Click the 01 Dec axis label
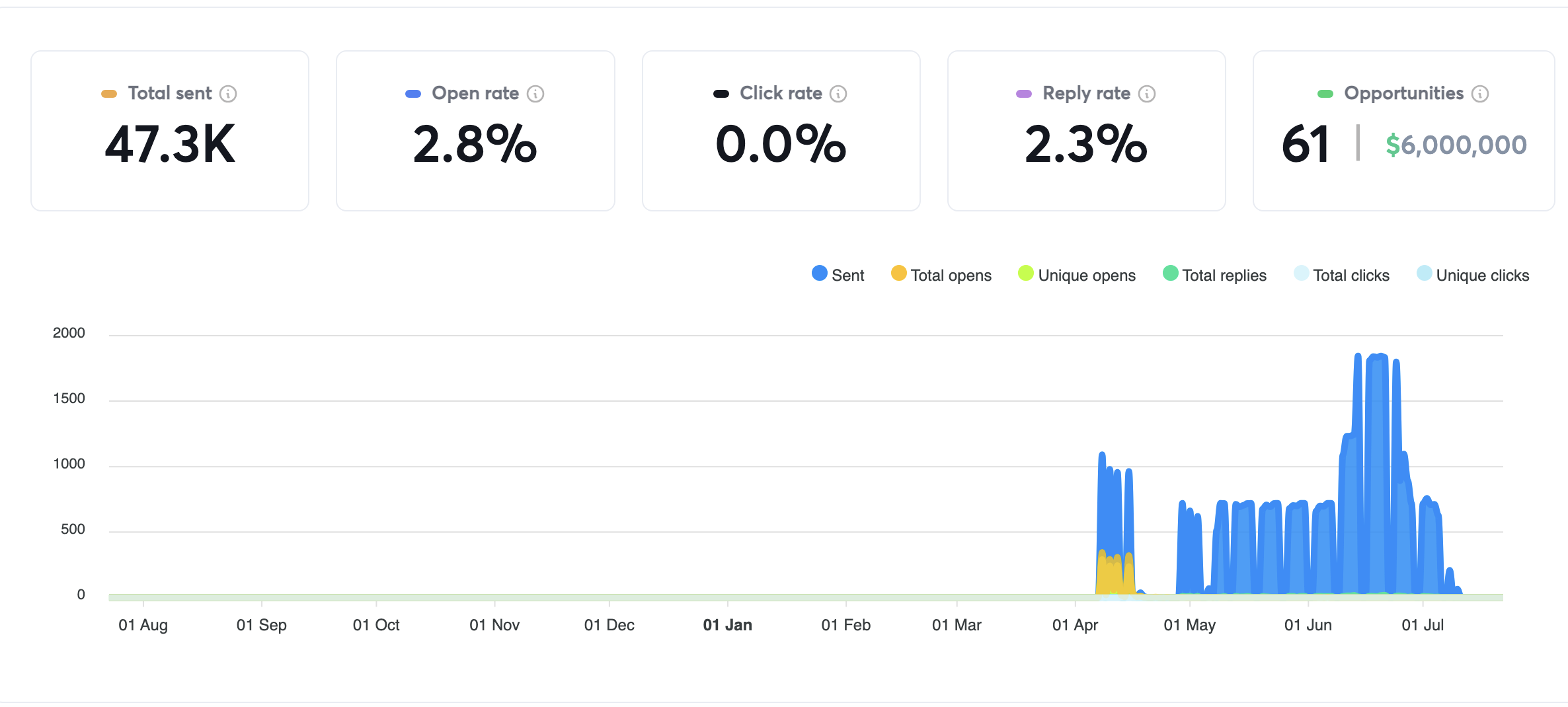 pos(609,625)
